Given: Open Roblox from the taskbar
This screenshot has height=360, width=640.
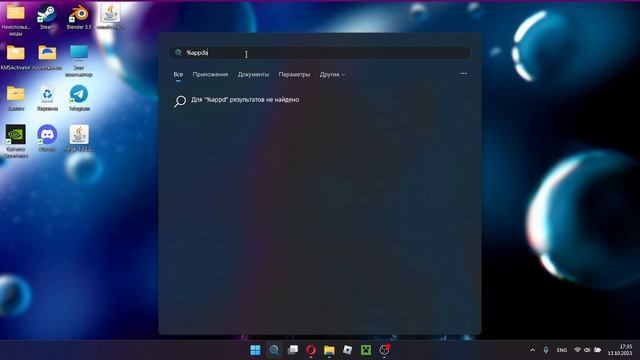Looking at the screenshot, I should 347,350.
